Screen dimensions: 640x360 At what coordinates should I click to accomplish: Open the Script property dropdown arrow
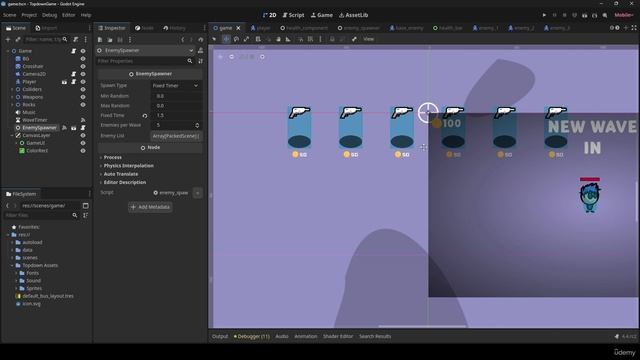click(198, 193)
